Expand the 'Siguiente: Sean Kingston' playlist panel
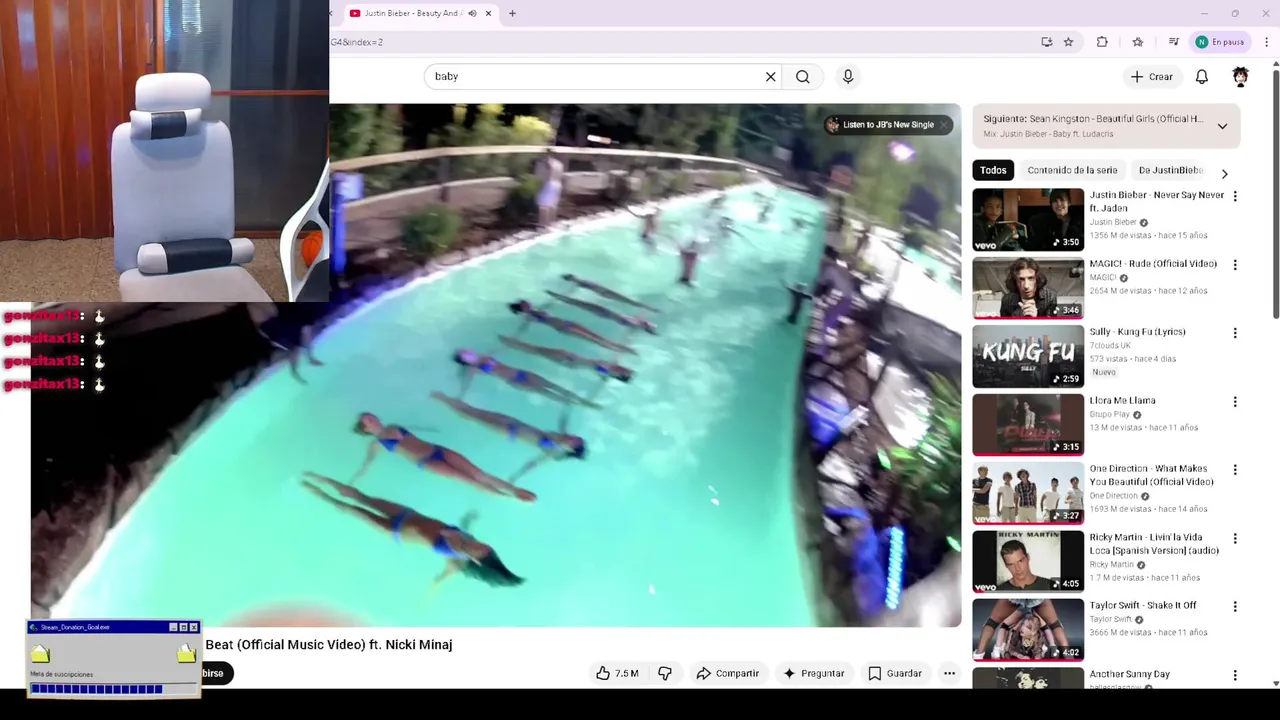This screenshot has width=1280, height=720. (x=1222, y=126)
